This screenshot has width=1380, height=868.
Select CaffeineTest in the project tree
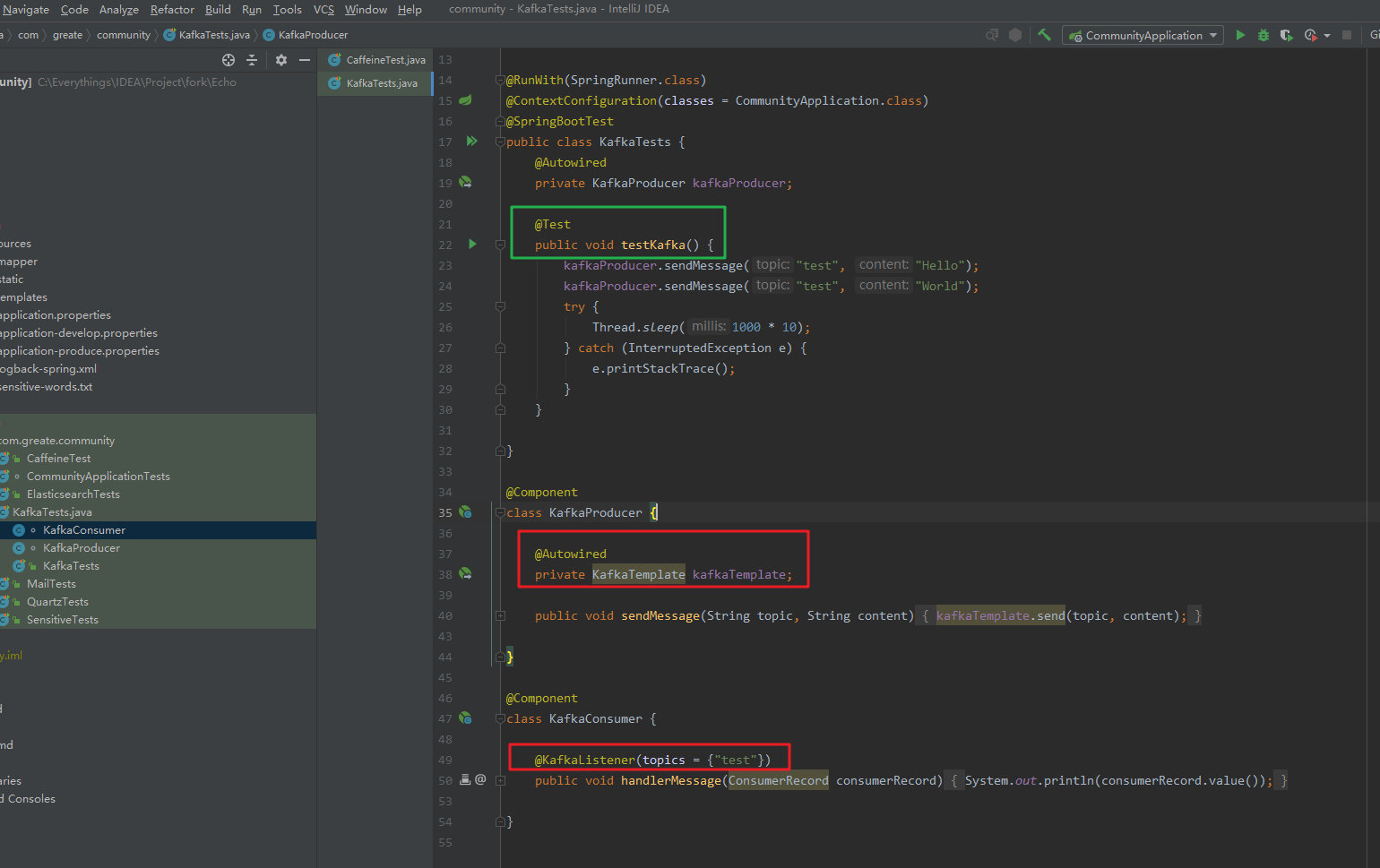[58, 459]
